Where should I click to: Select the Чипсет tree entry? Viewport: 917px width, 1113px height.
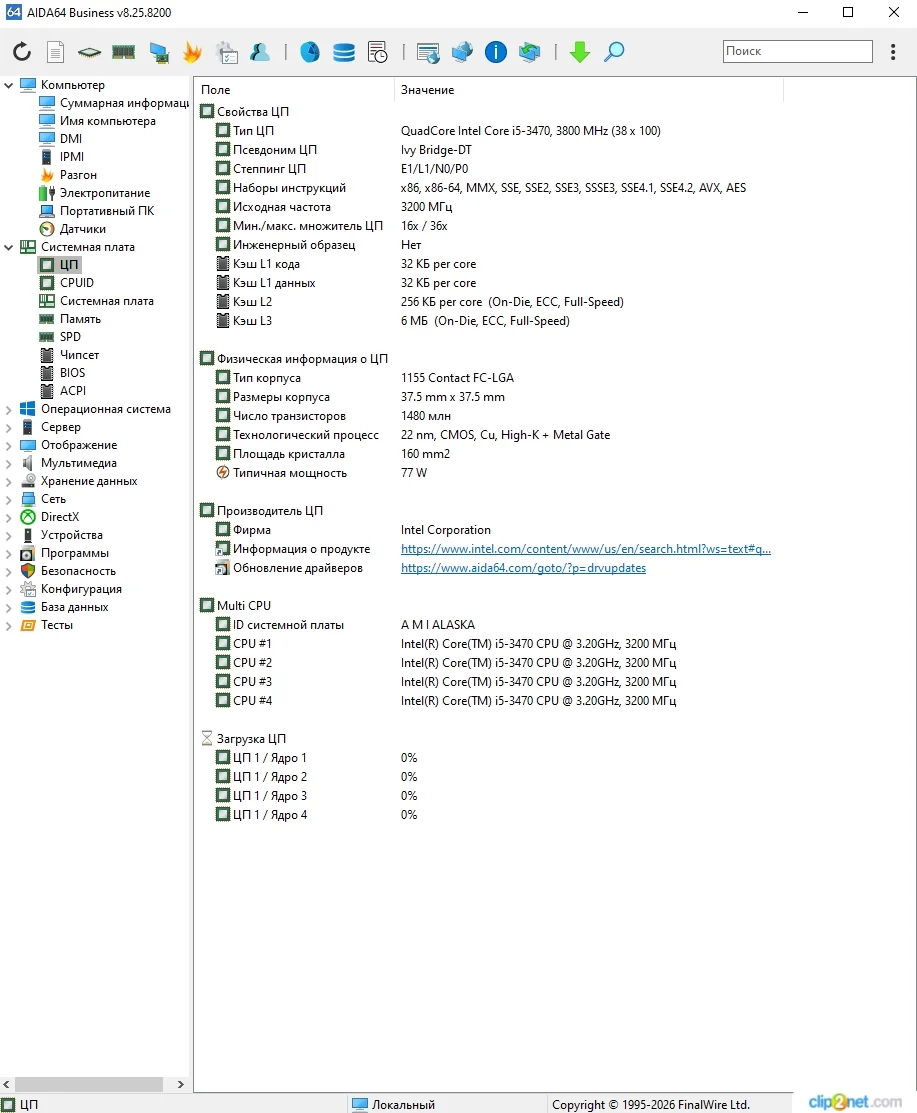tap(70, 355)
